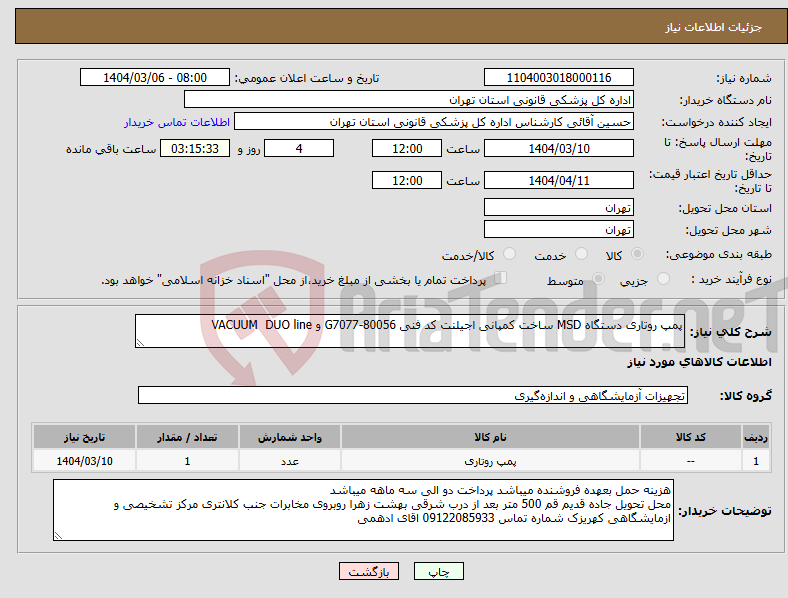This screenshot has height=598, width=788.
Task: Click the table date cell 1404/03/10
Action: 84,461
